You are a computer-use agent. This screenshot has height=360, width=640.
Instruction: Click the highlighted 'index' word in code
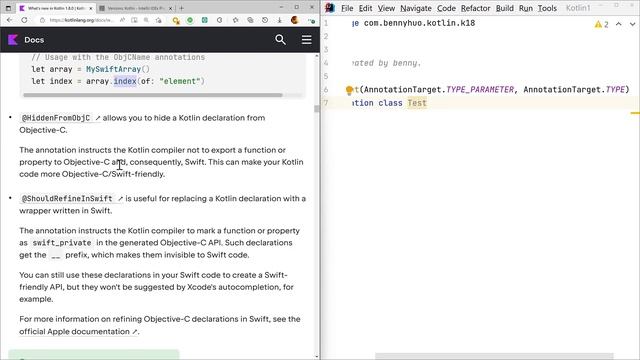(x=125, y=81)
